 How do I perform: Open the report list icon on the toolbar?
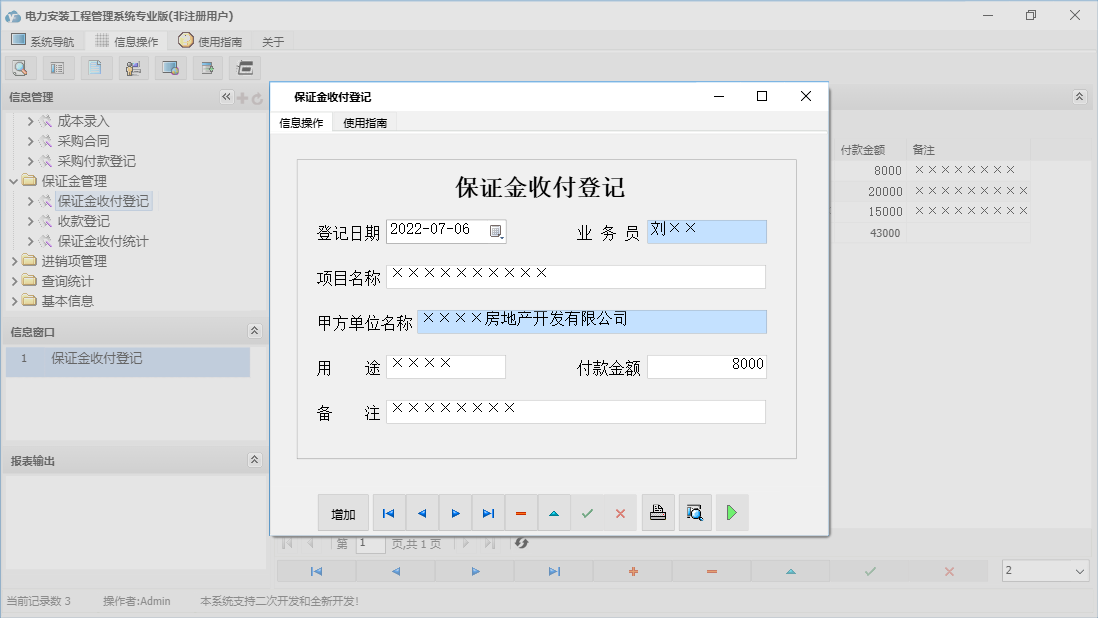tap(58, 67)
